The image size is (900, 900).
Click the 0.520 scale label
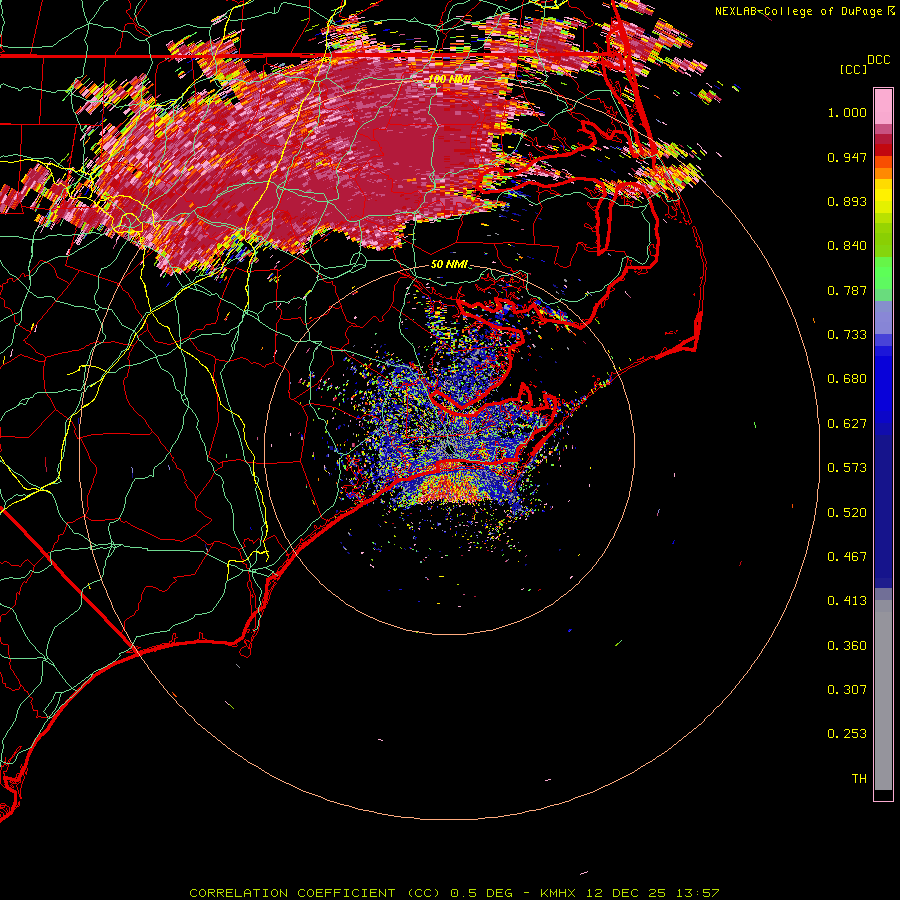point(847,513)
